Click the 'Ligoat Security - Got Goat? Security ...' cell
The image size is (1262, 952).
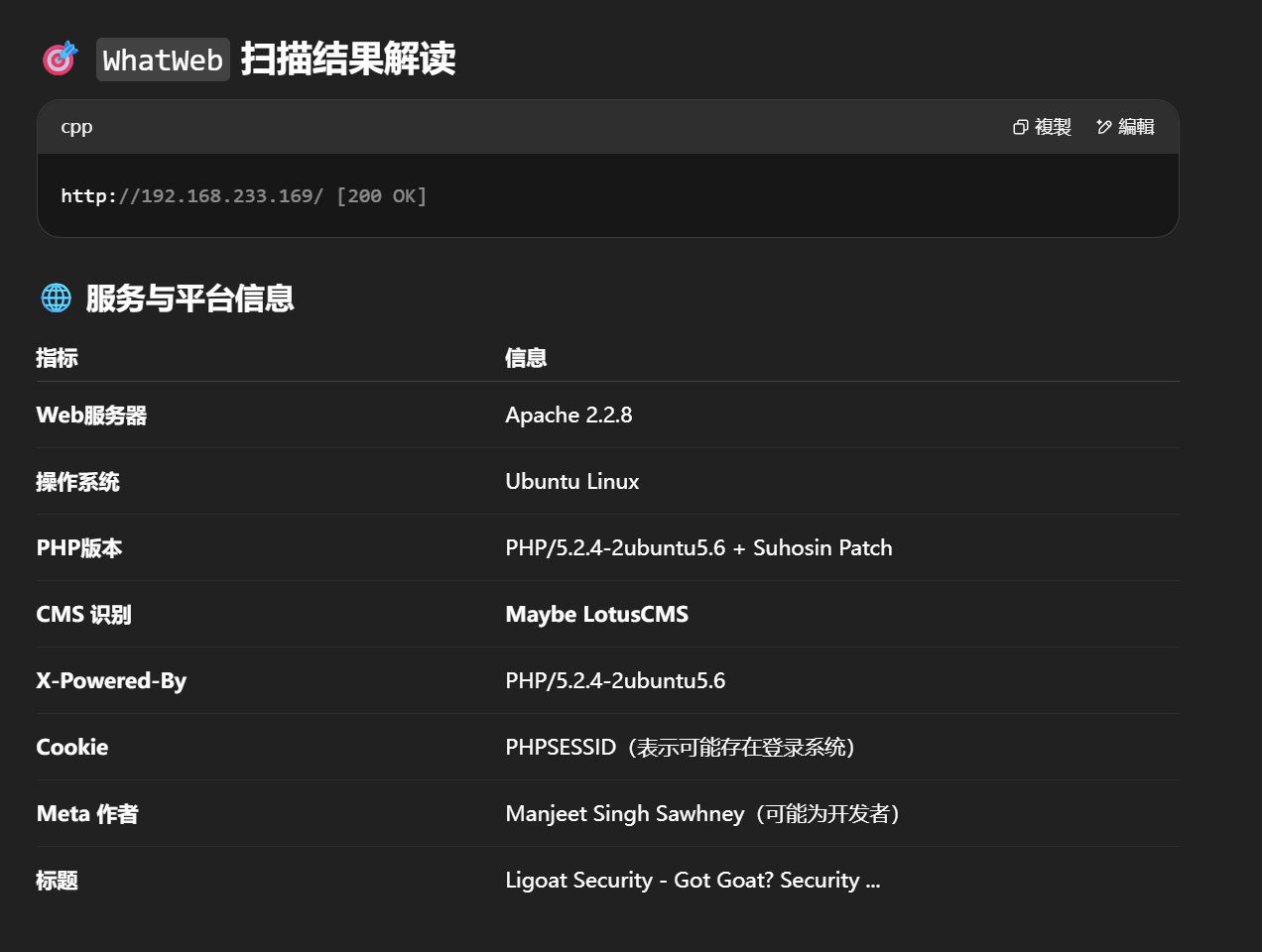pos(693,880)
